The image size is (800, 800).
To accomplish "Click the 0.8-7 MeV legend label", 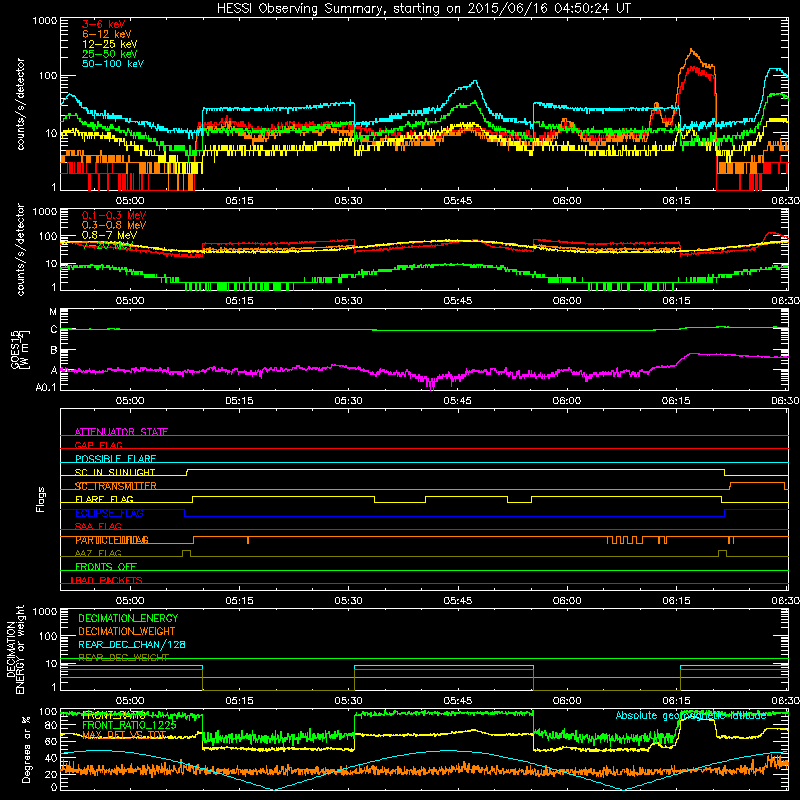I will (110, 235).
